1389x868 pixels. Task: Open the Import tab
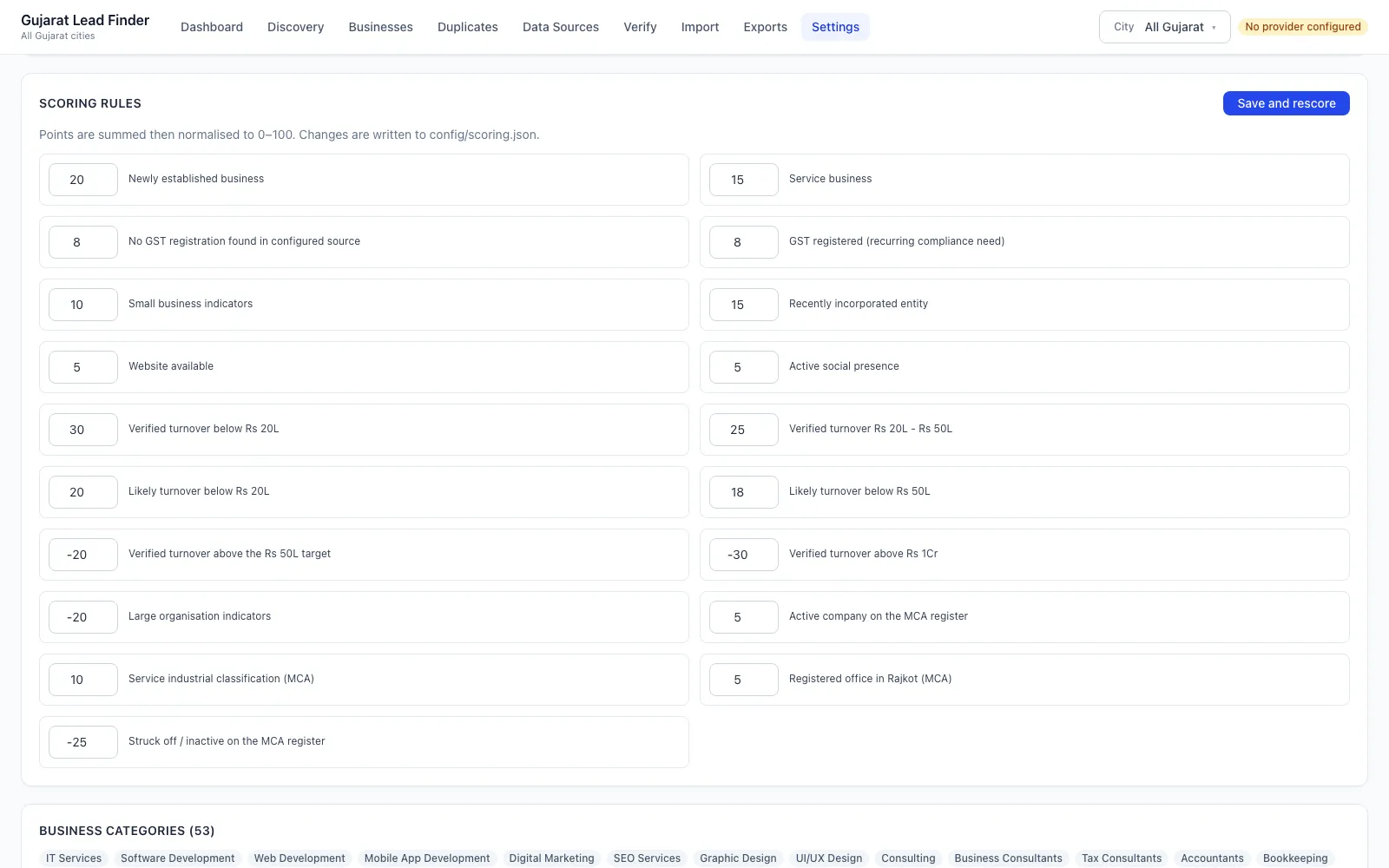pos(700,27)
